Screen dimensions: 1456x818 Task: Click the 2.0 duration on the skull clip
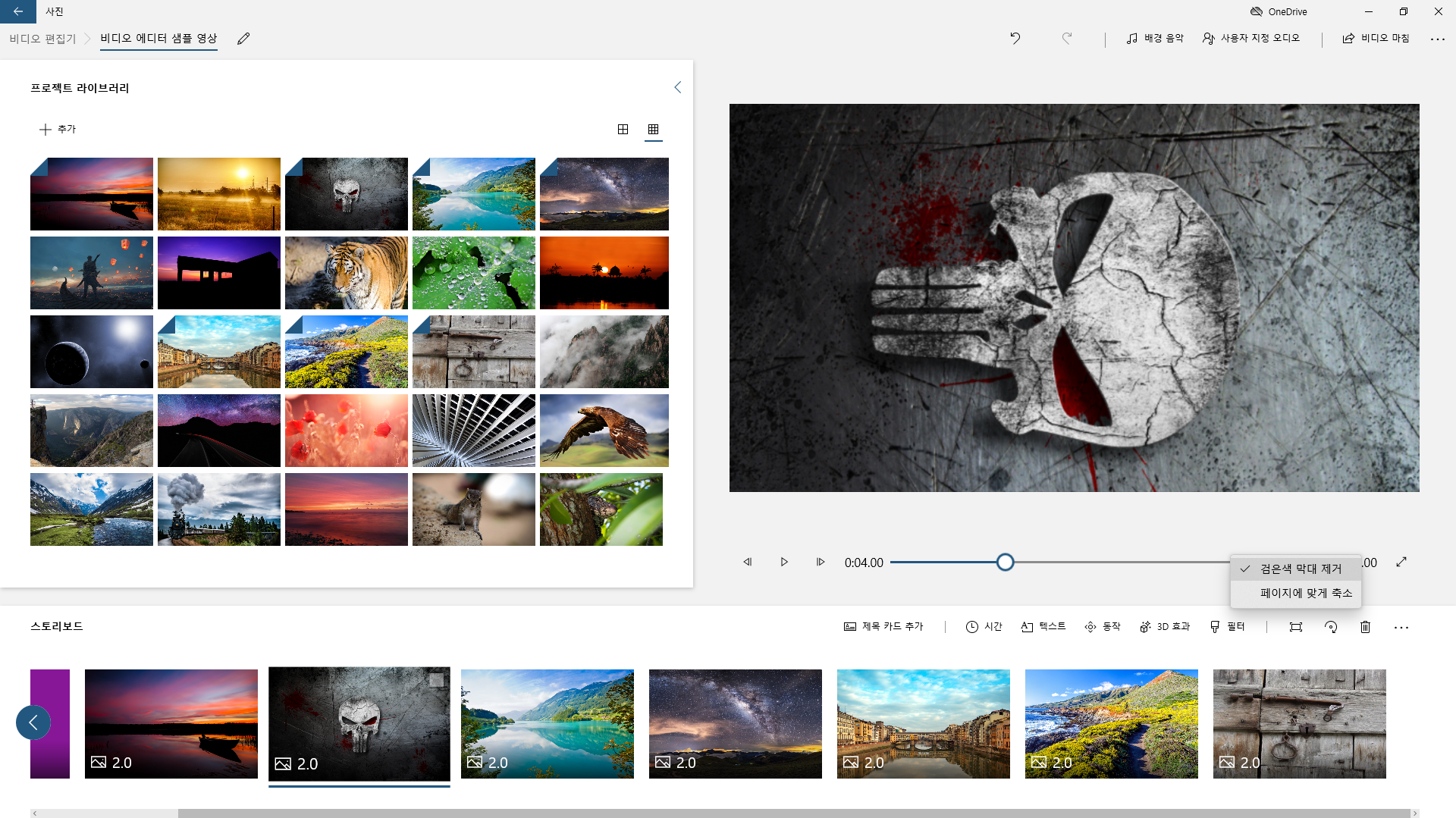[x=307, y=763]
